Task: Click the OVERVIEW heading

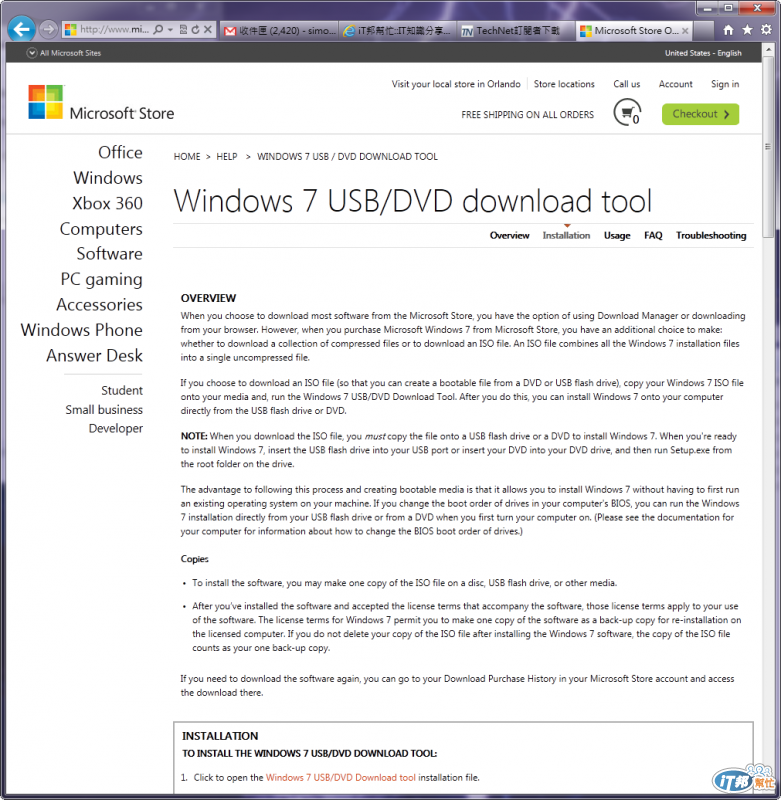Action: click(208, 298)
